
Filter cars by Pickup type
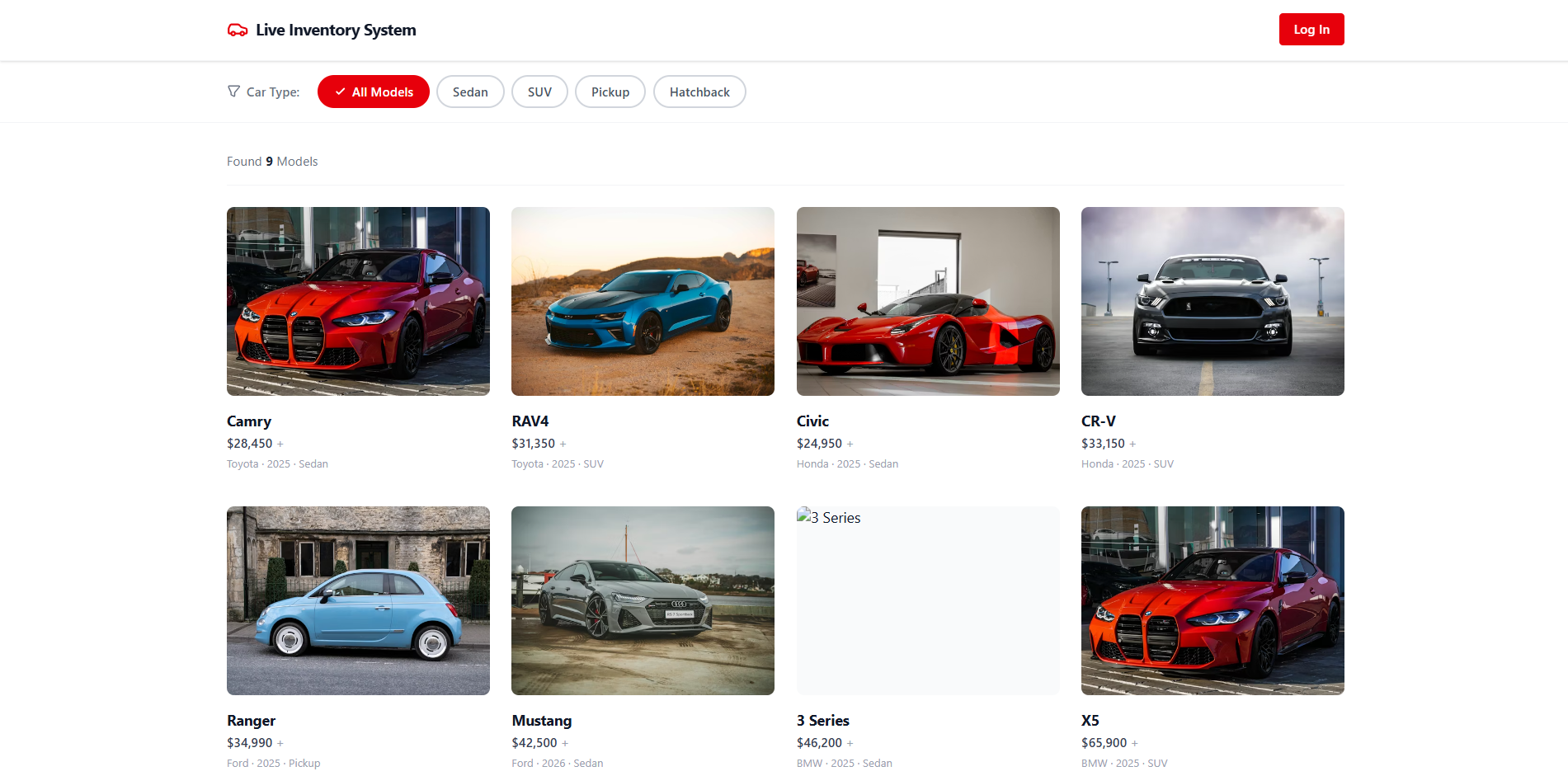pyautogui.click(x=610, y=92)
